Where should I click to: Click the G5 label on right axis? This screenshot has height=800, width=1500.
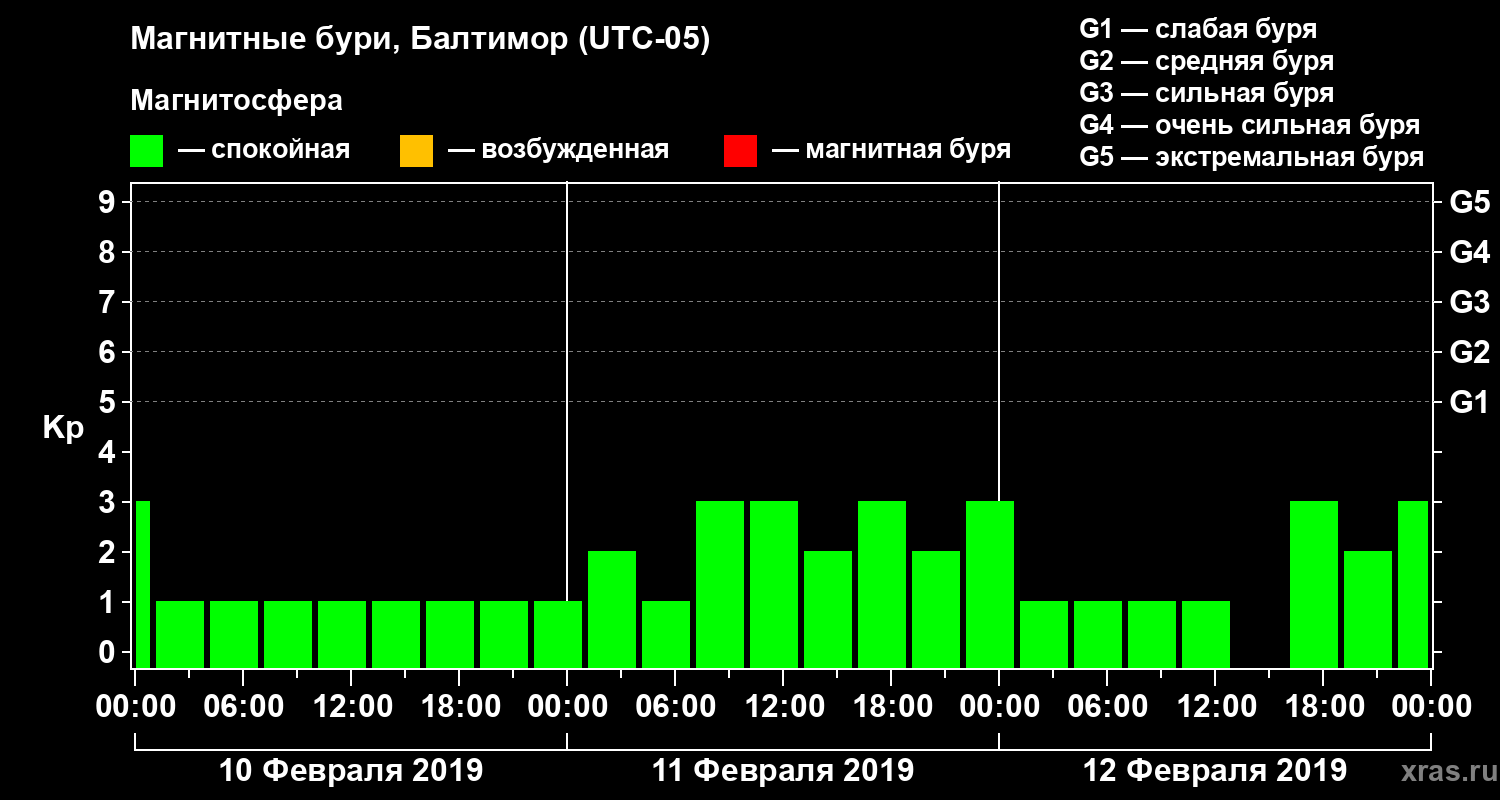pyautogui.click(x=1469, y=202)
